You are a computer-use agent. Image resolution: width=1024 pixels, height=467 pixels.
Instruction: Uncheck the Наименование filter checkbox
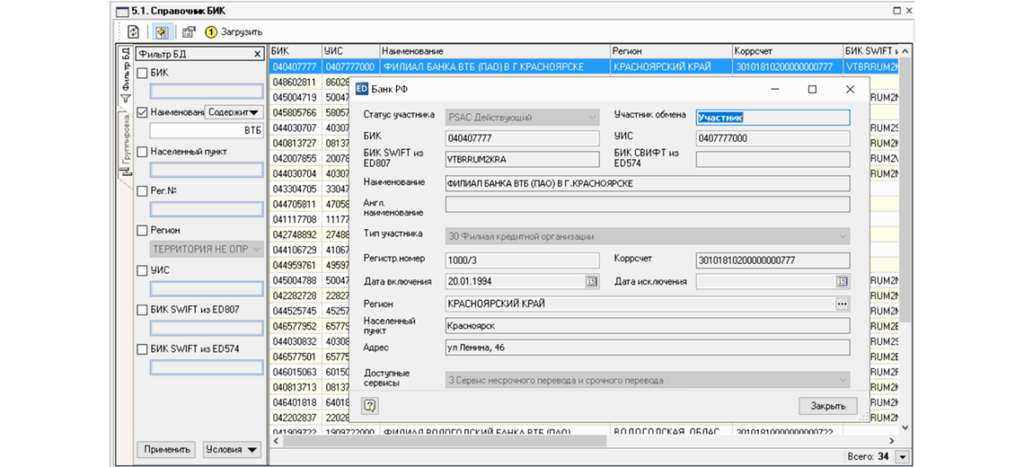(x=143, y=113)
